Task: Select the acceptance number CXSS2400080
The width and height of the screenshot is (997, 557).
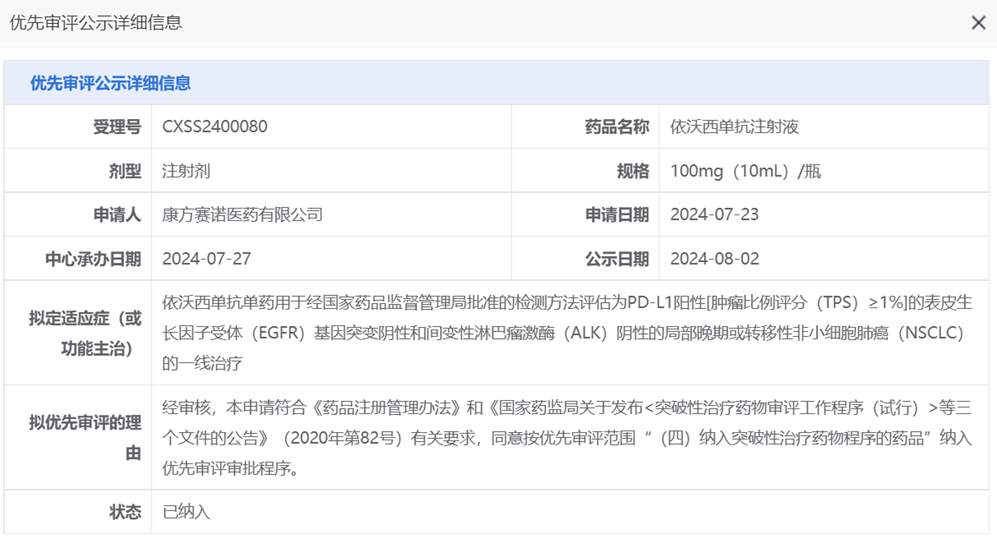Action: [215, 127]
